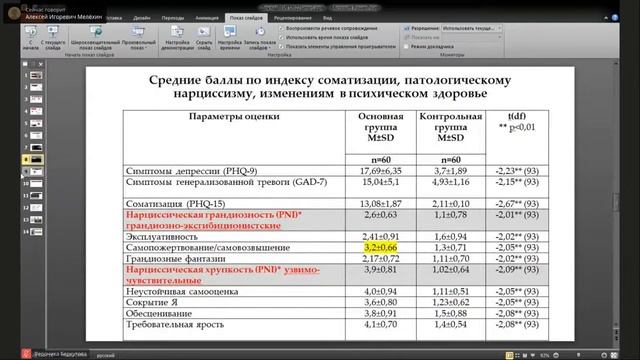640x360 pixels.
Task: Switch to Slide Sorter view icon
Action: tap(518, 356)
